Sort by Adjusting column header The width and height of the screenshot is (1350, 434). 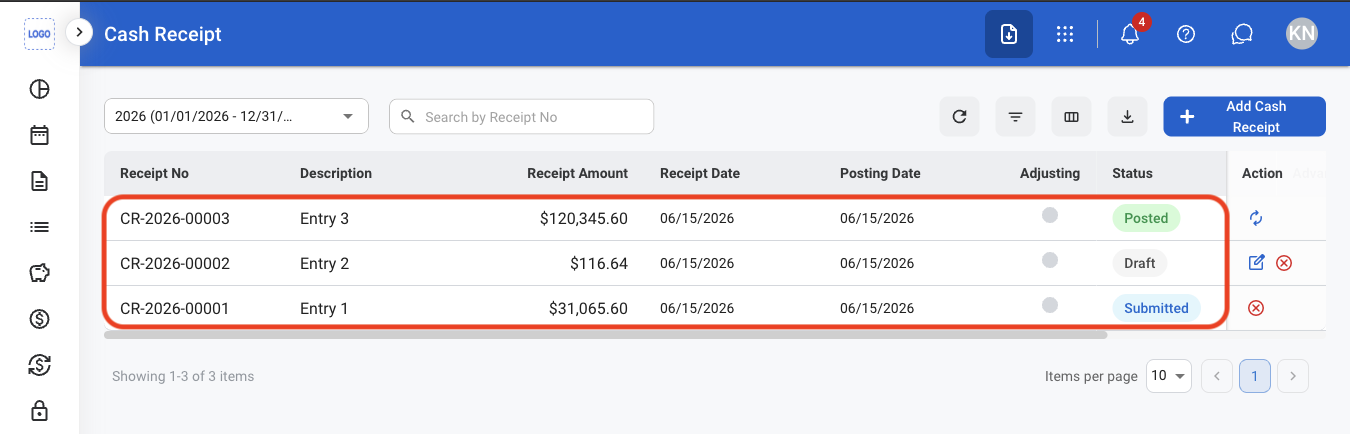coord(1050,173)
